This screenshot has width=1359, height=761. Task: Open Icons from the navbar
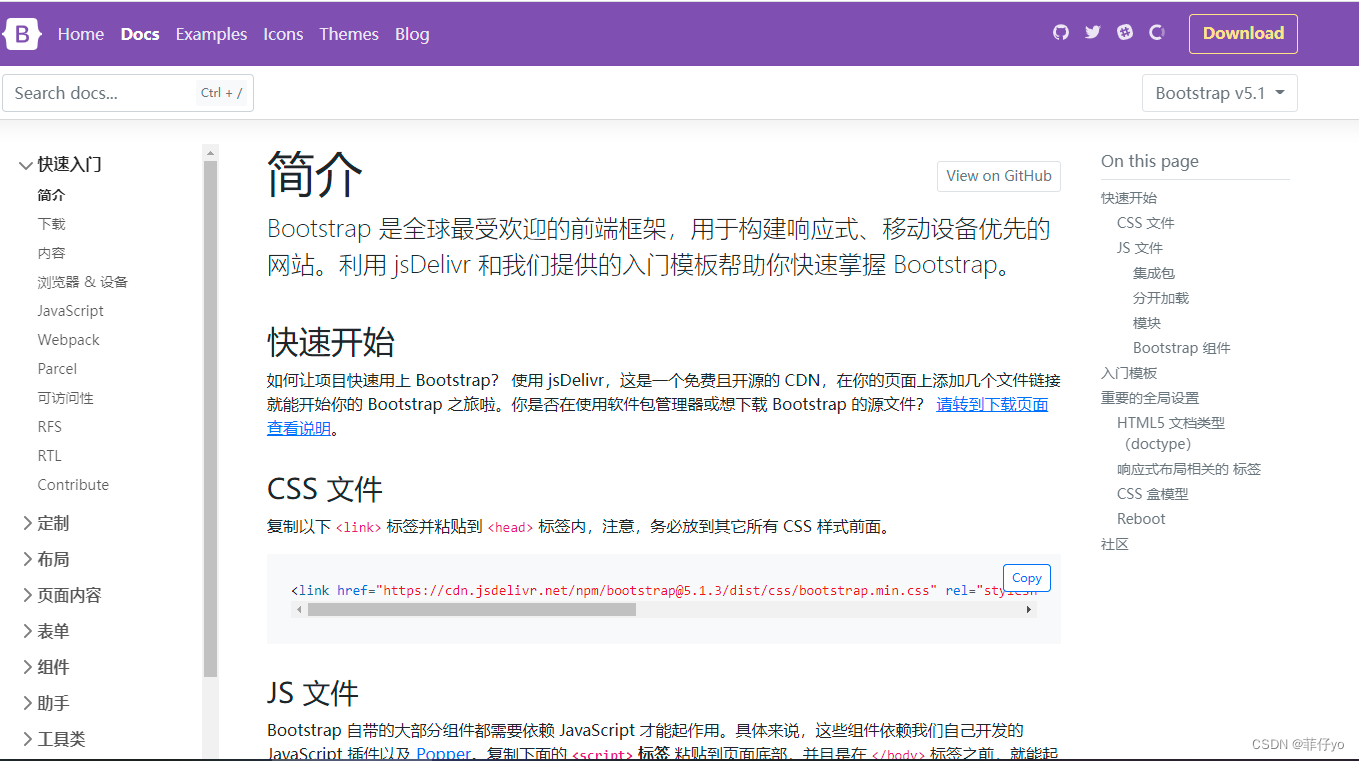tap(283, 34)
